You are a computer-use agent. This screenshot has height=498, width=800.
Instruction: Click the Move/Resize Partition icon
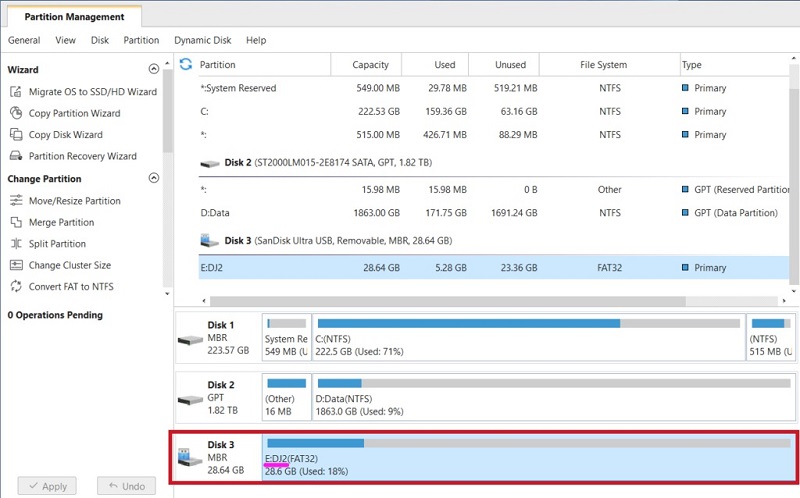[16, 201]
